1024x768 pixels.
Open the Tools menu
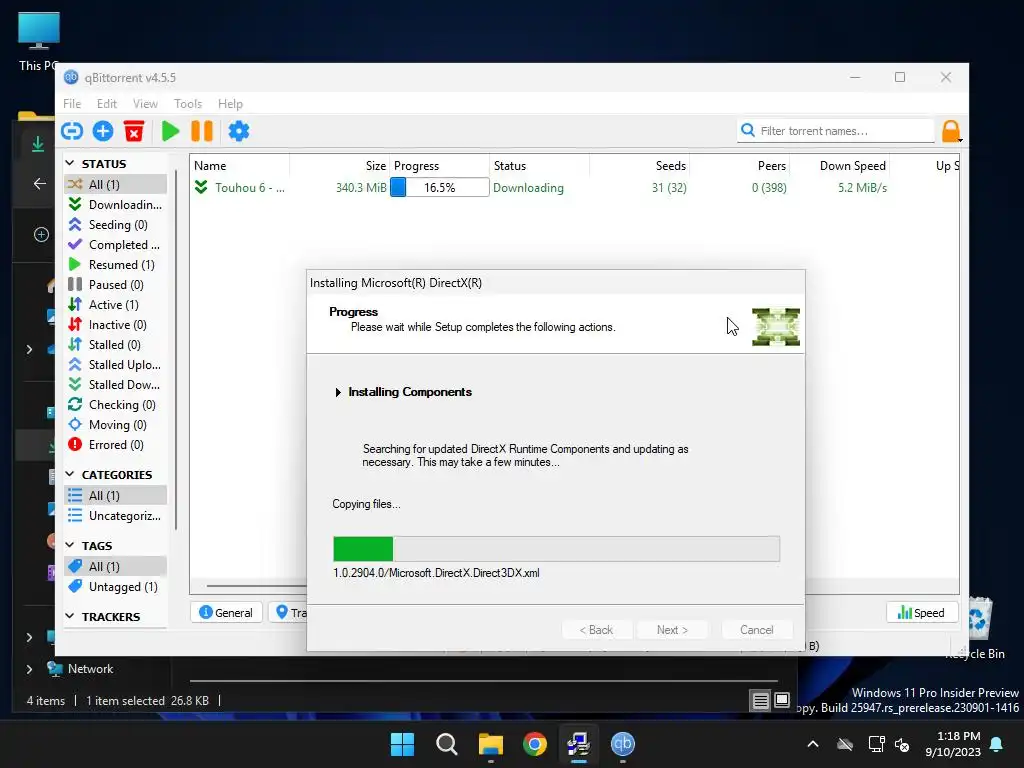pos(188,103)
